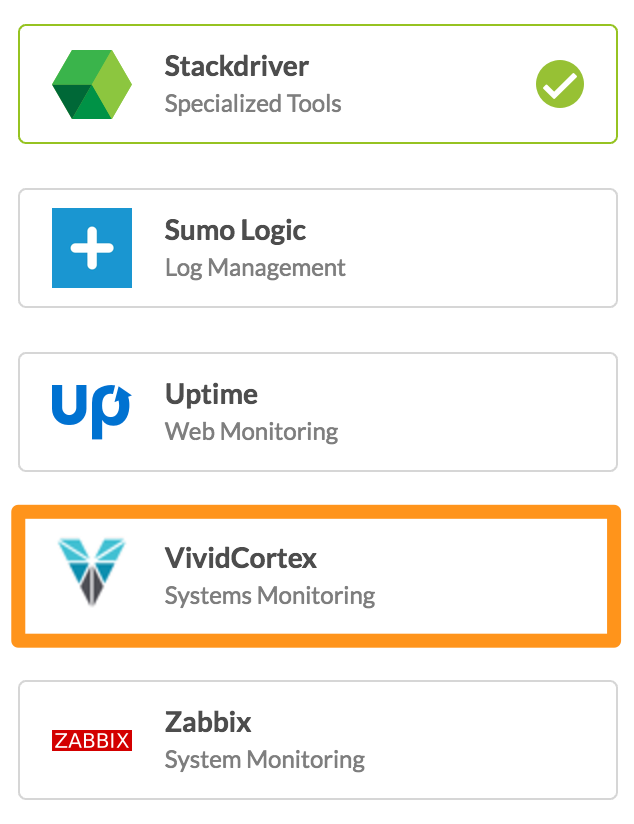Click the green Stackdriver hexagon logo
The height and width of the screenshot is (824, 634).
click(92, 84)
